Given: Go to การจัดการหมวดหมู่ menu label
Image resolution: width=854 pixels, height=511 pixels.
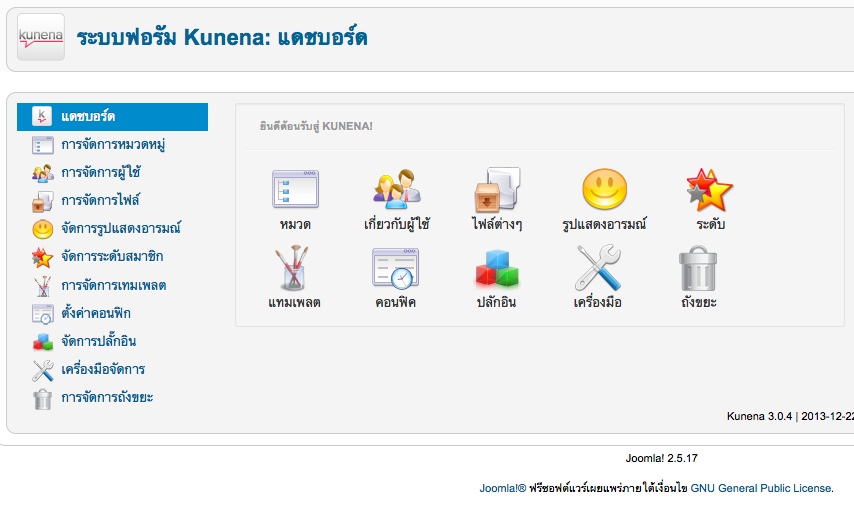Looking at the screenshot, I should [x=113, y=145].
